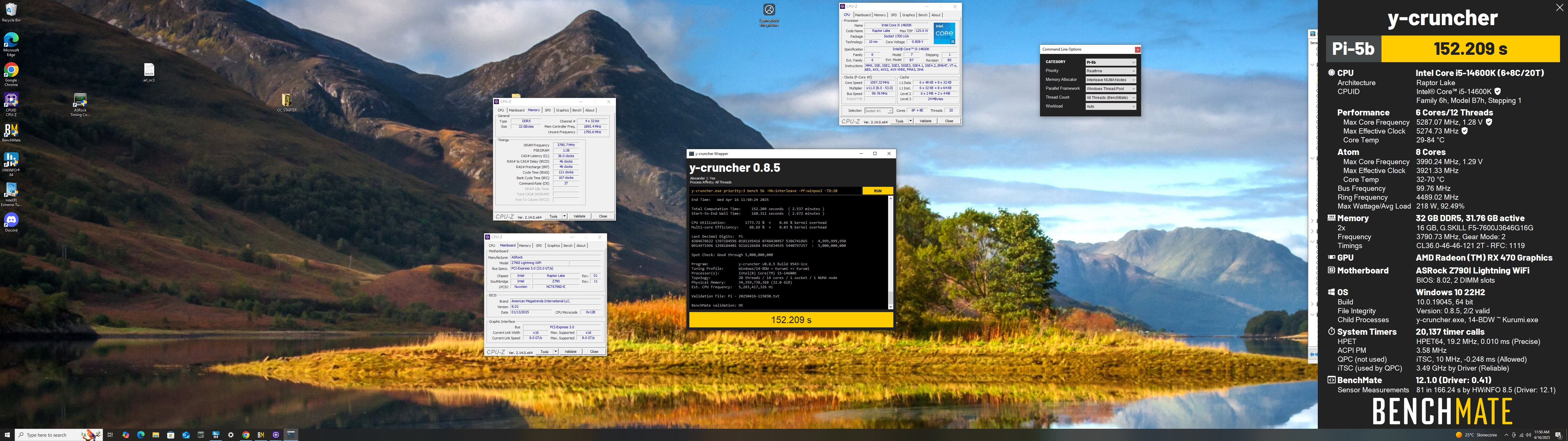
Task: Open Settings gear in the taskbar
Action: pos(231,435)
